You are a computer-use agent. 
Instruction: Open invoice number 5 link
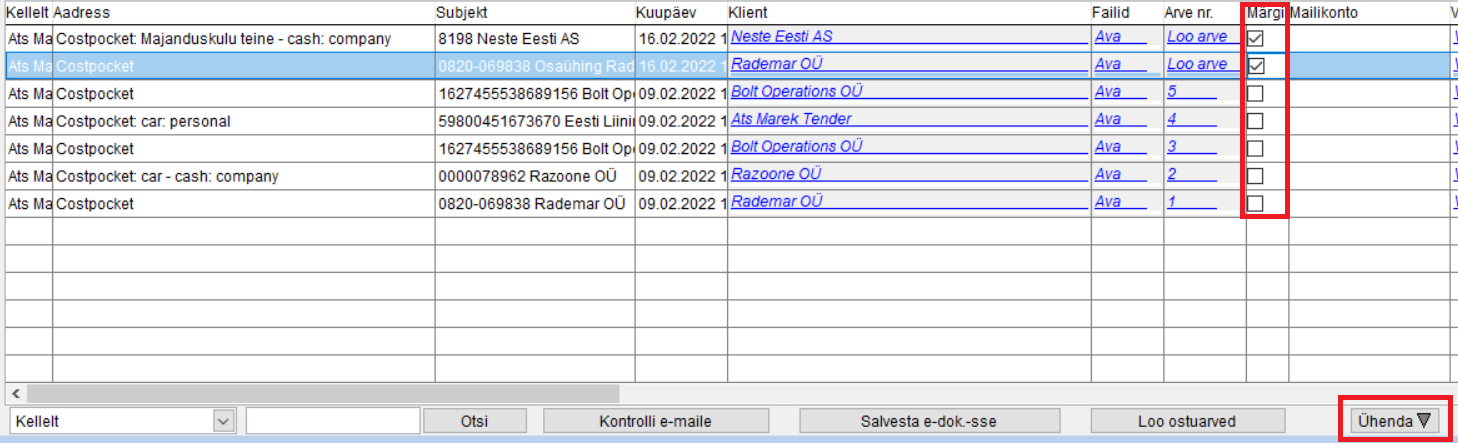(1172, 91)
